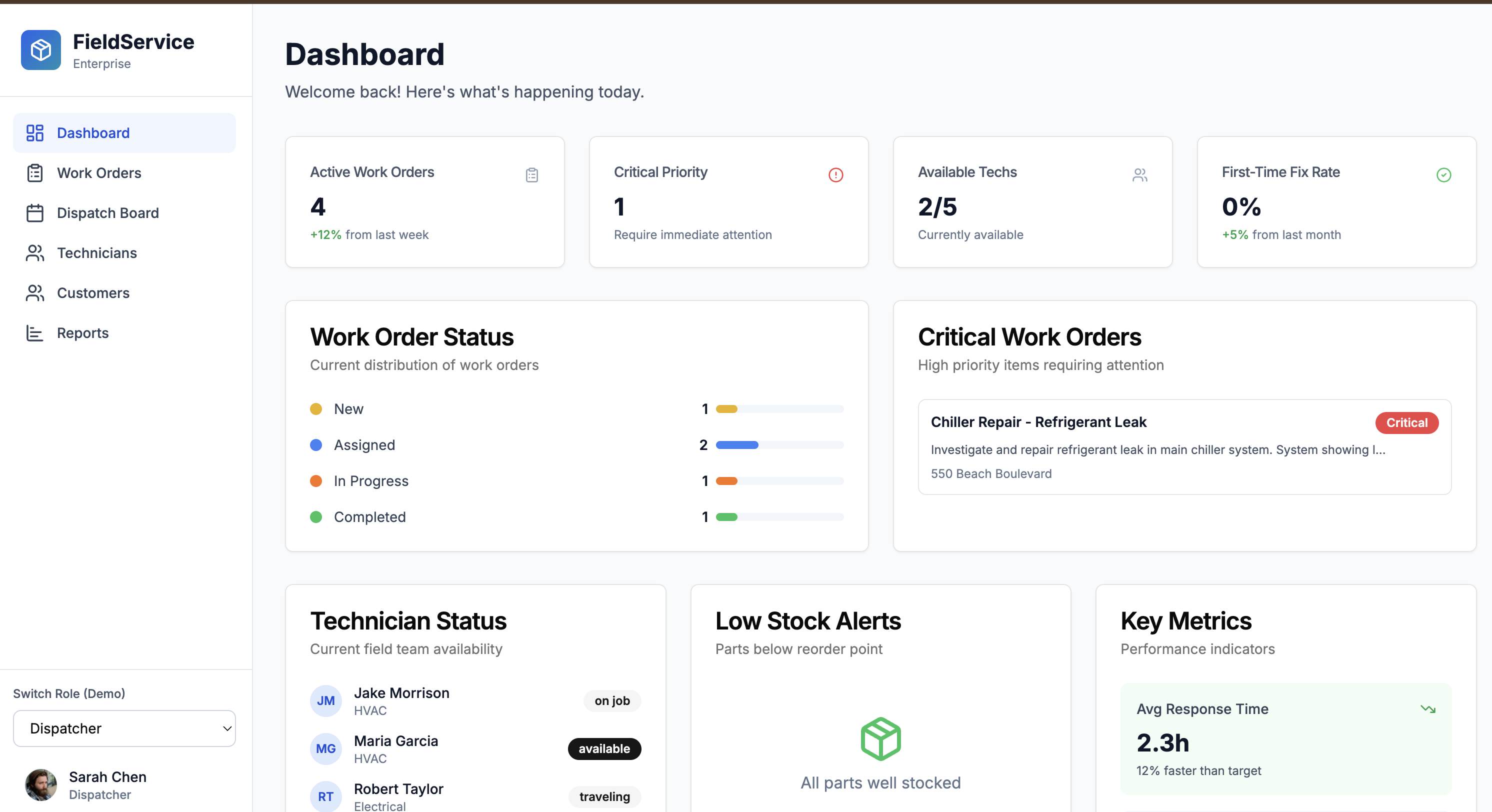This screenshot has width=1492, height=812.
Task: Click the clipboard icon on Active Work Orders
Action: pyautogui.click(x=531, y=175)
